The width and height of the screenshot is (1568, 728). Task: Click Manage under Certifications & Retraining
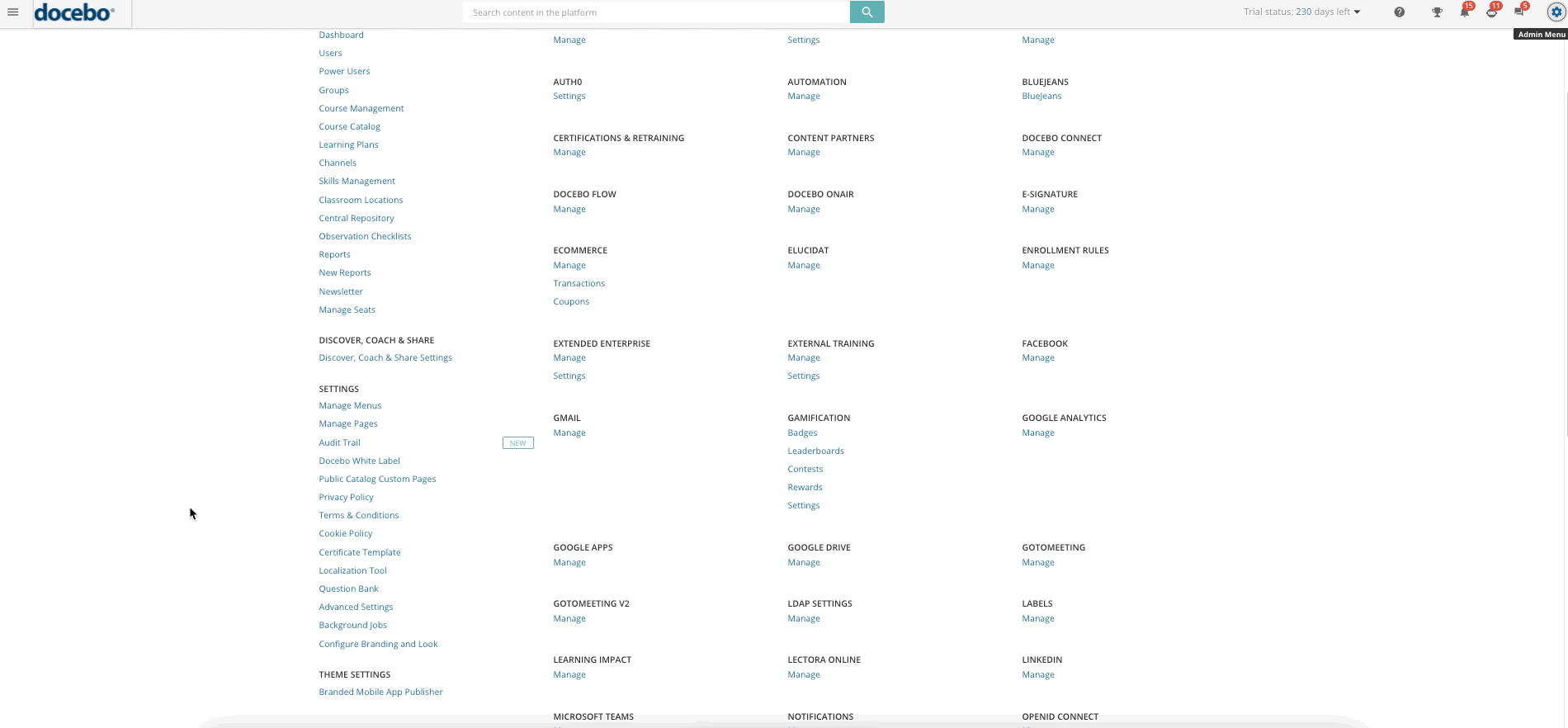569,152
